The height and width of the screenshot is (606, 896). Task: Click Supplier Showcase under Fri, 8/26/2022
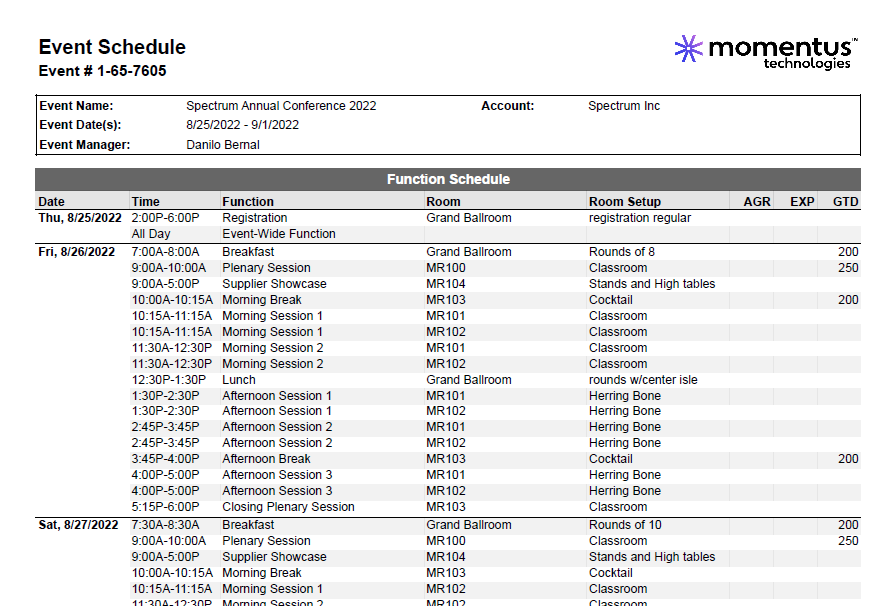[274, 284]
